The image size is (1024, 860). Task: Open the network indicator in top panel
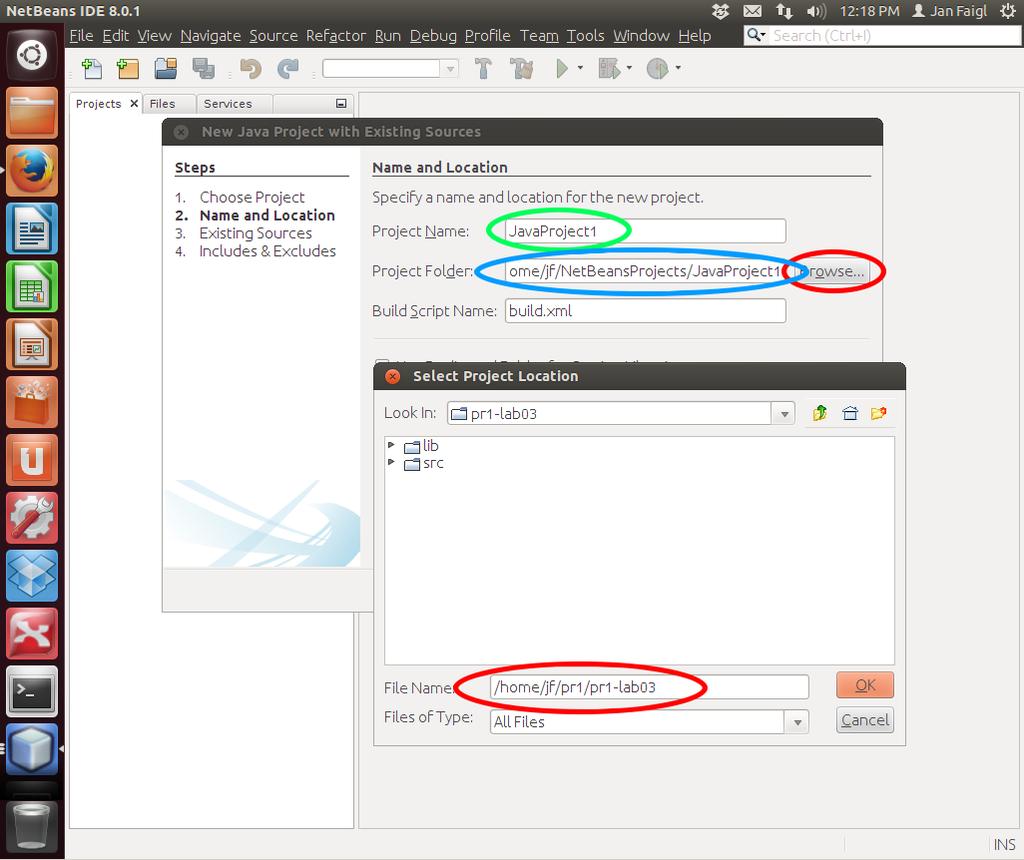coord(784,11)
